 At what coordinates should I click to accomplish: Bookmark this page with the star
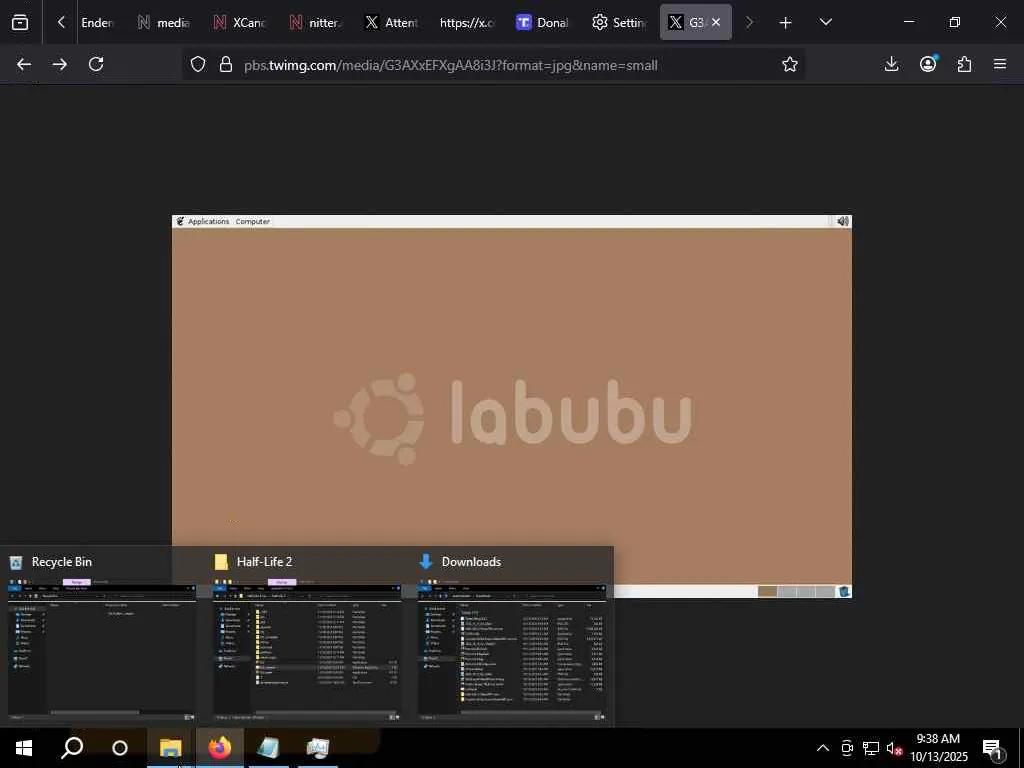(790, 64)
